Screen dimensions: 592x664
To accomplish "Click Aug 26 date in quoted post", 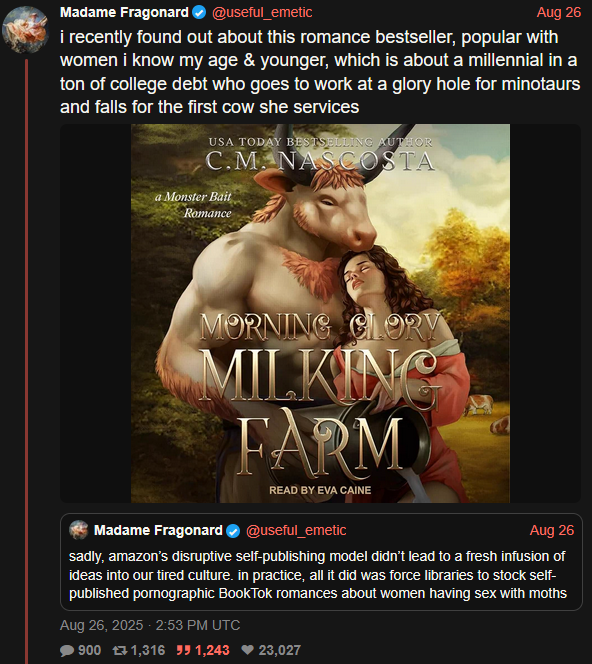I will coord(552,530).
